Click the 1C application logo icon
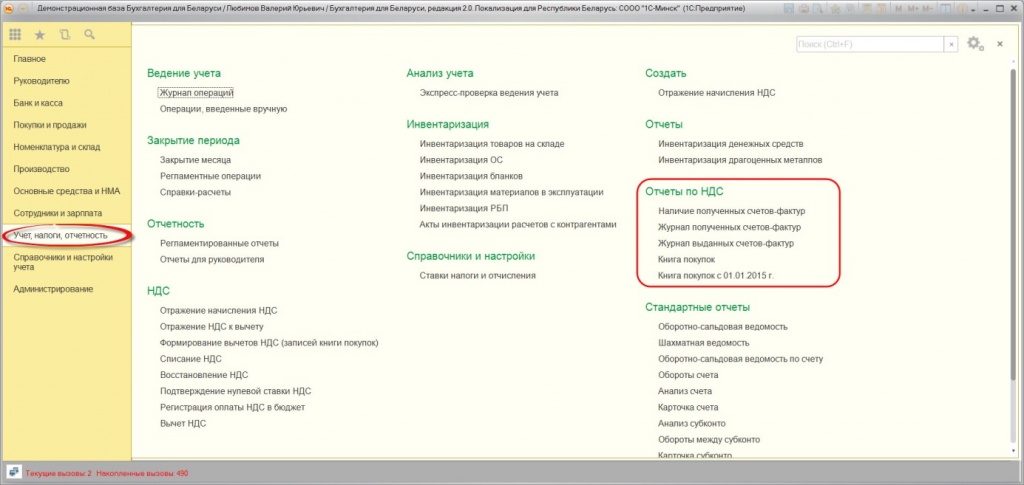1024x485 pixels. [x=9, y=7]
